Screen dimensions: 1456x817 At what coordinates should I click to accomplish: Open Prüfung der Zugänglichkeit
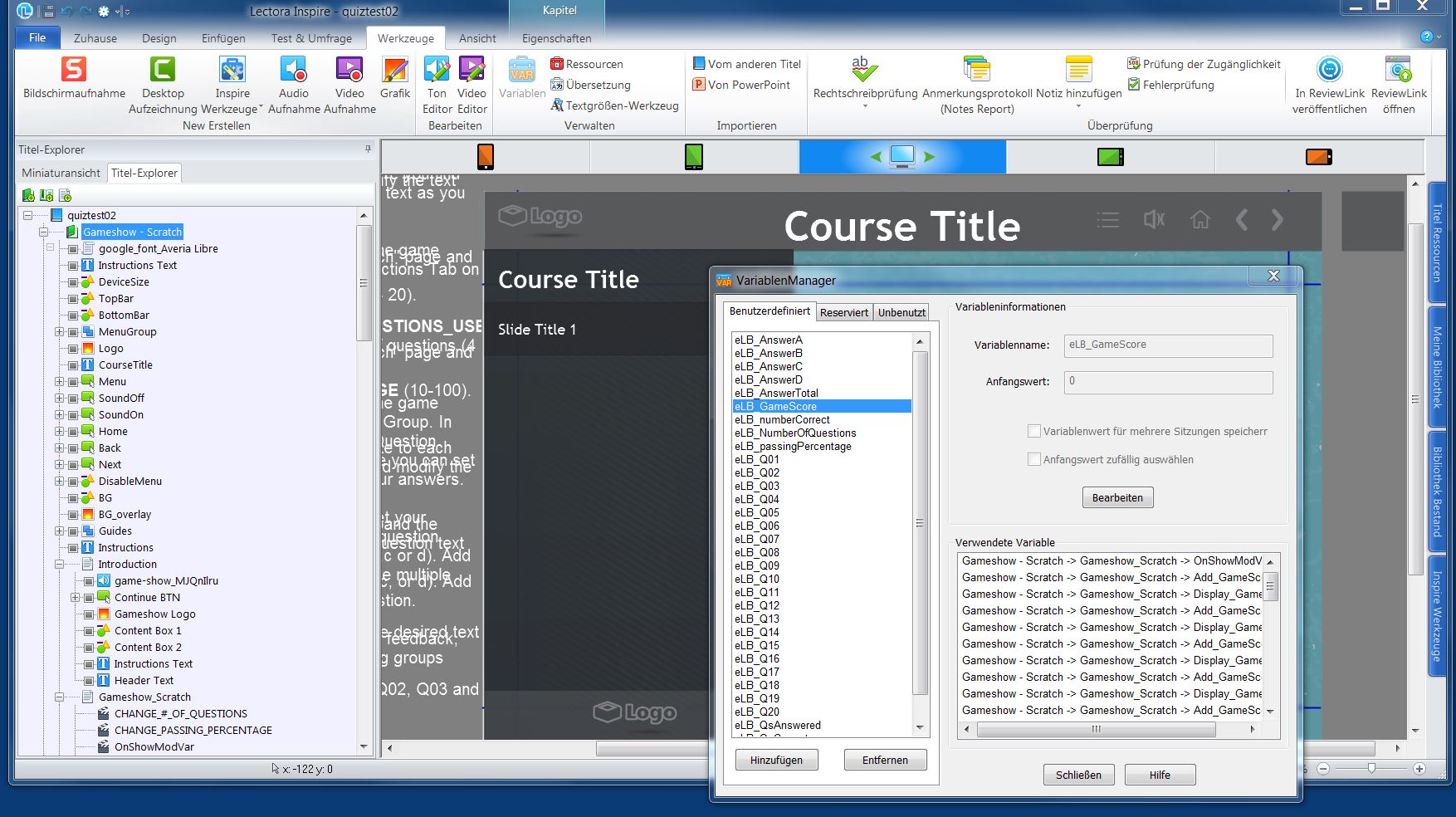(1204, 64)
